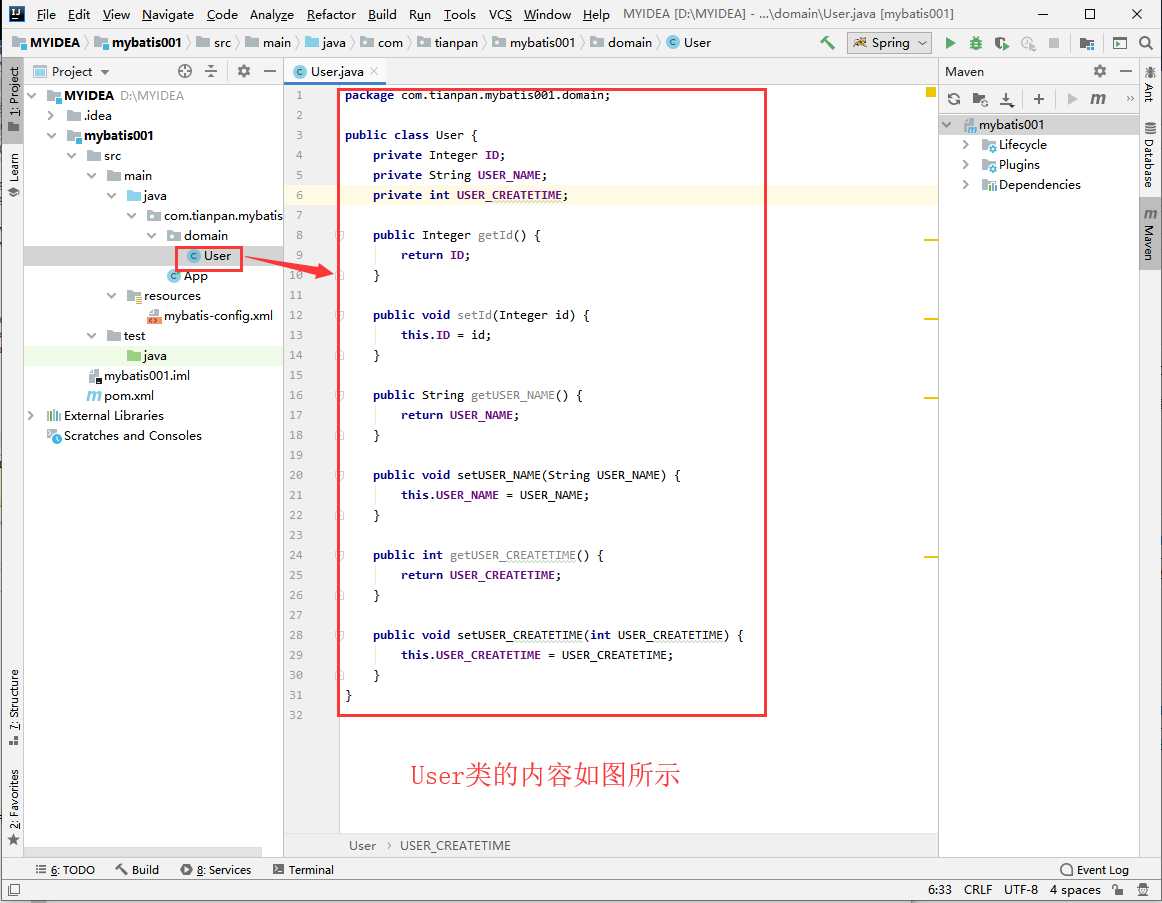The image size is (1162, 903).
Task: Toggle the Structure side panel
Action: click(x=13, y=707)
